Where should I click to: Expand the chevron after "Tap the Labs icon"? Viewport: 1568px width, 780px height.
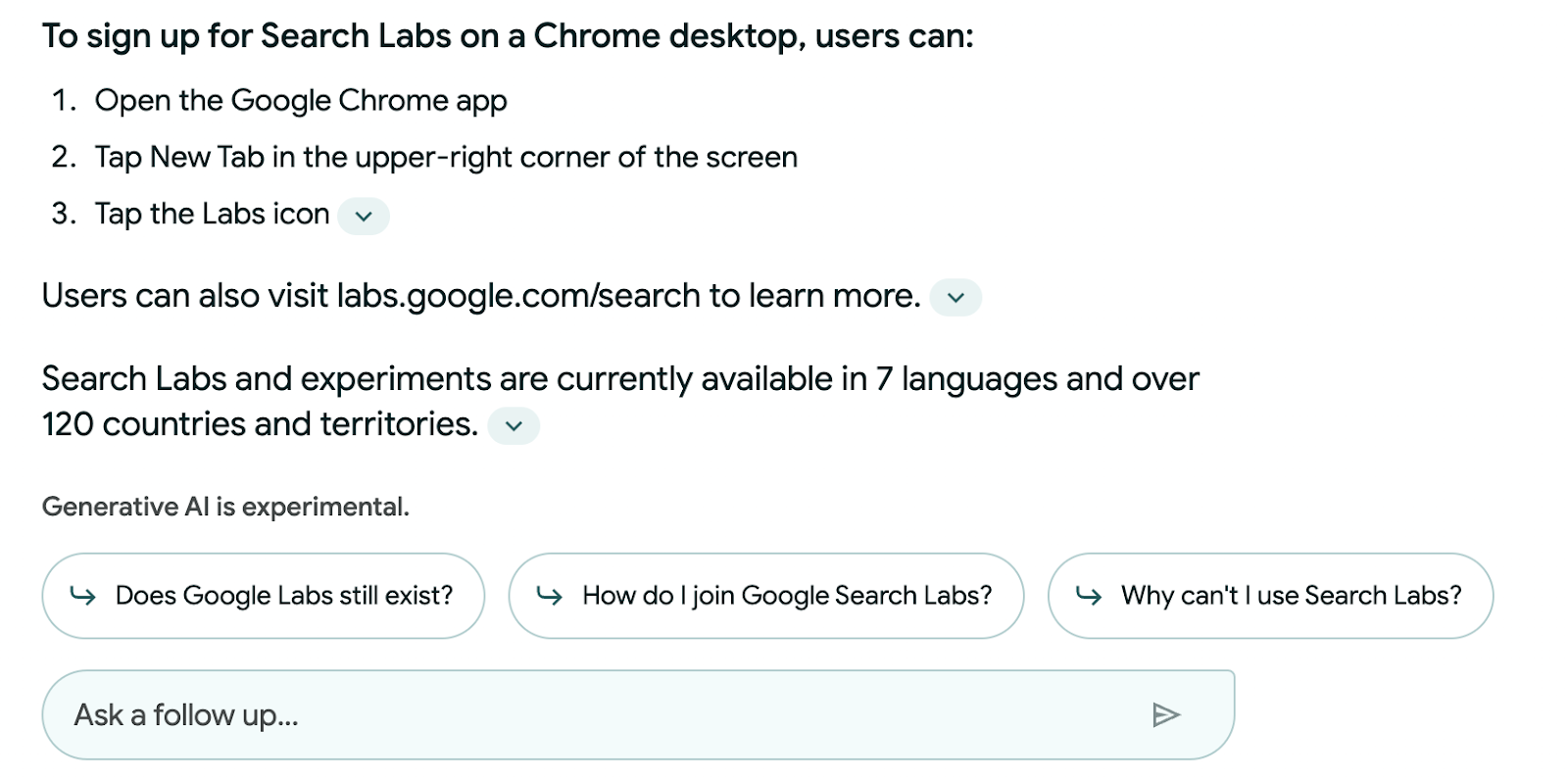pos(364,216)
